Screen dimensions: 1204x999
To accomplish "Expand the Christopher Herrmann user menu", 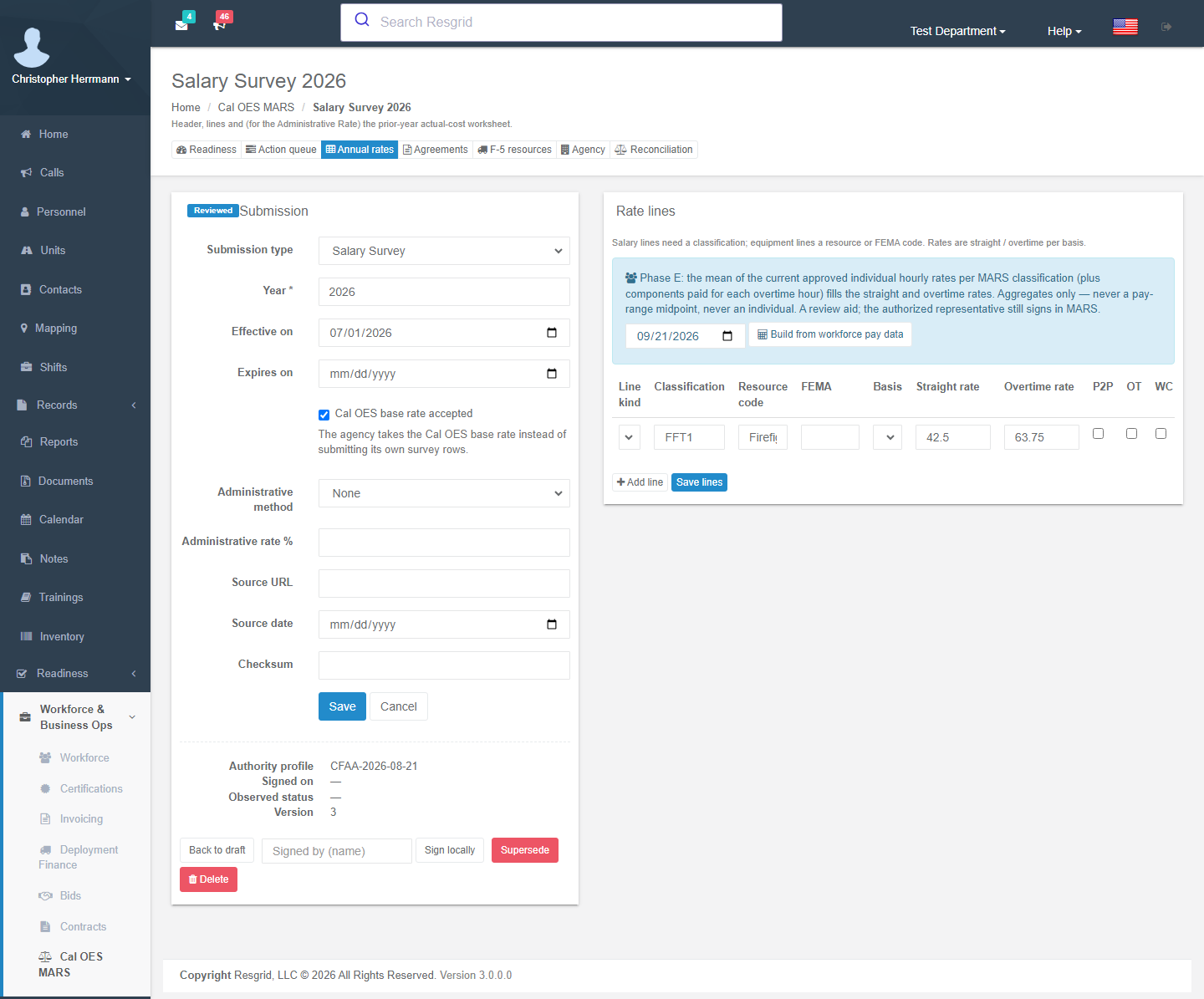I will click(x=71, y=79).
